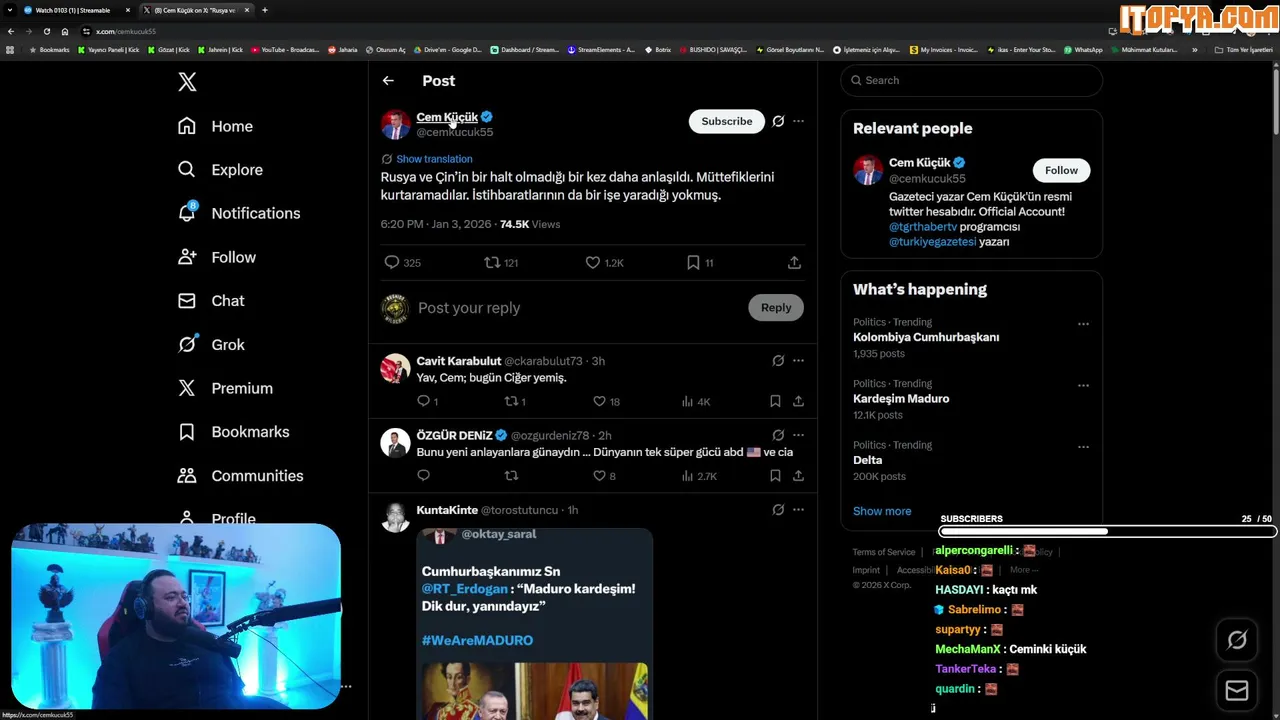1280x720 pixels.
Task: Open more options on Cavit Karabulut's reply
Action: pos(798,360)
